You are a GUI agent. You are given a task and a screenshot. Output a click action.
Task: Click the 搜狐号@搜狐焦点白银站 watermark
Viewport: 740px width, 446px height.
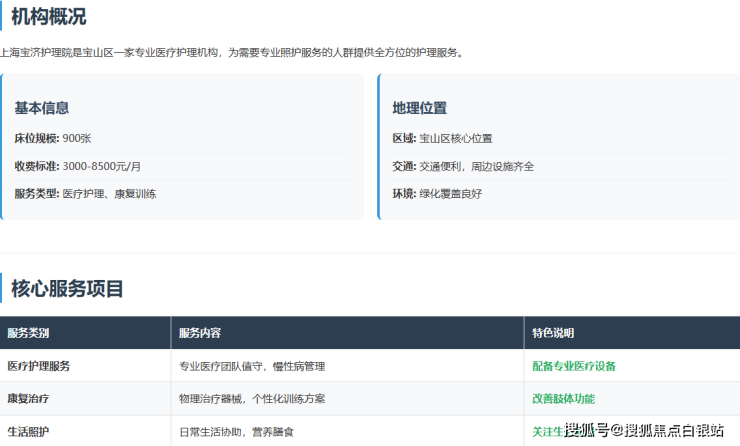point(644,431)
